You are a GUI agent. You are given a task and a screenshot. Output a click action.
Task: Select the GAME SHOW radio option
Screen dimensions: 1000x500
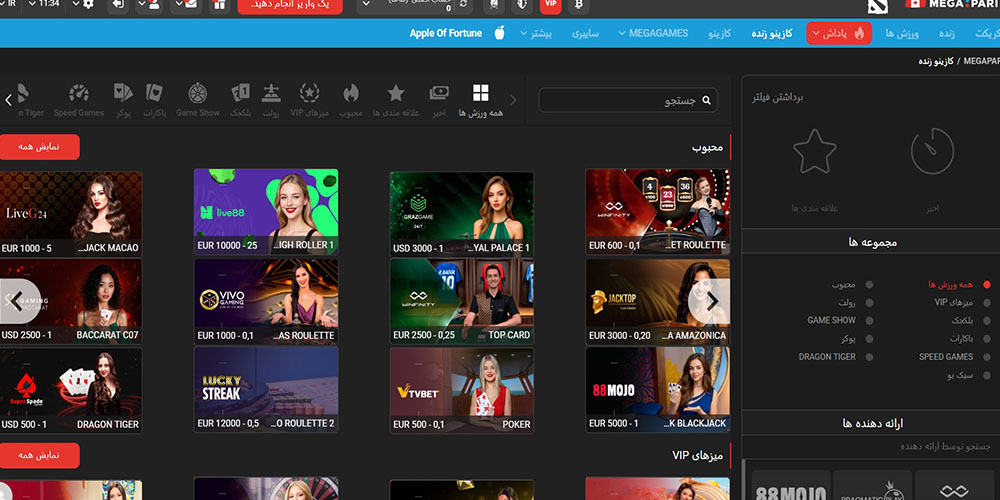tap(869, 320)
